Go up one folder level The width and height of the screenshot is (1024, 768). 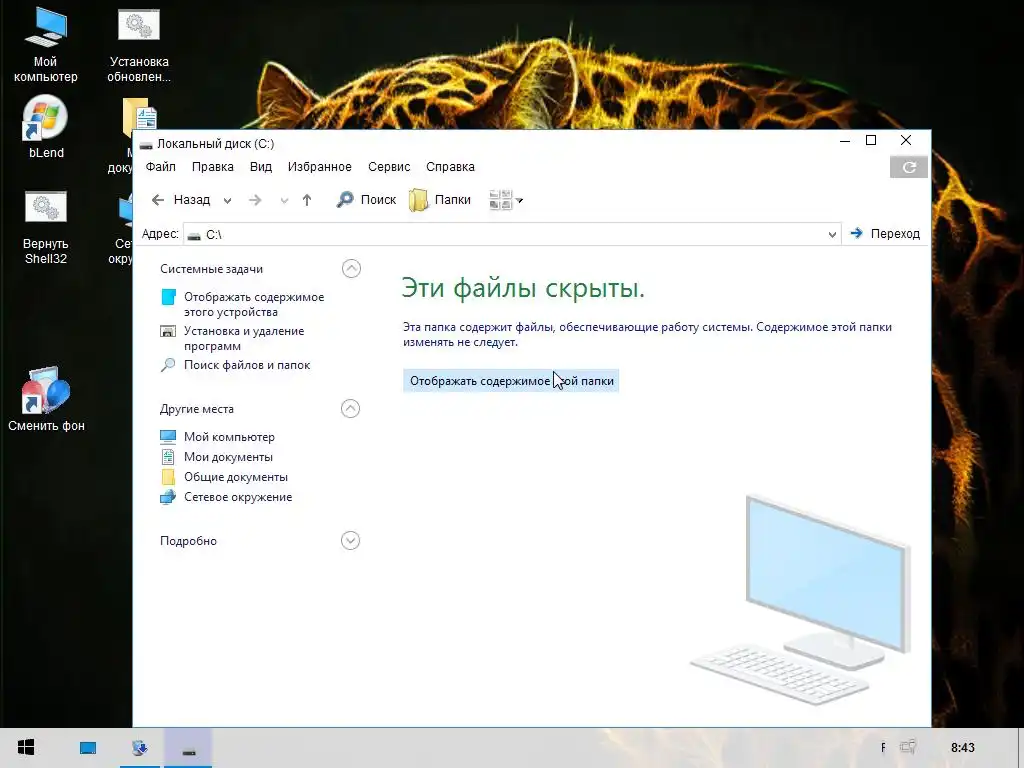(x=307, y=200)
